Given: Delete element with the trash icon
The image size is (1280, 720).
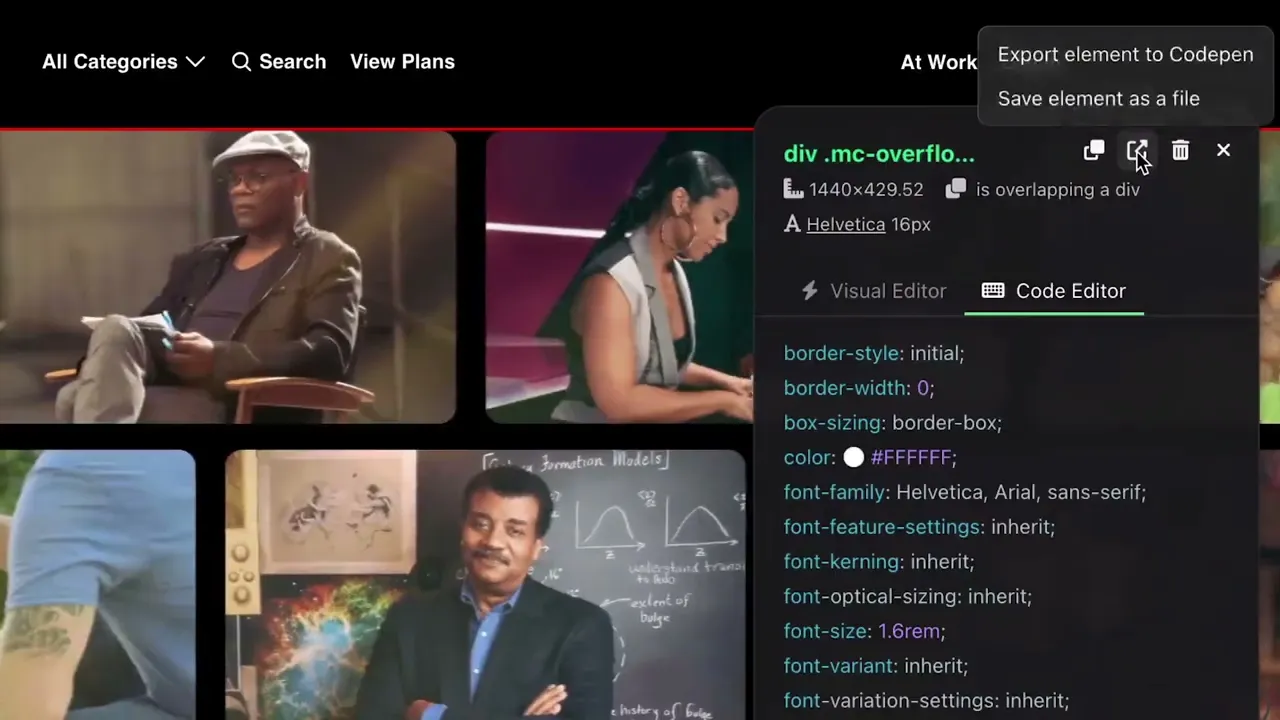Looking at the screenshot, I should click(1180, 150).
